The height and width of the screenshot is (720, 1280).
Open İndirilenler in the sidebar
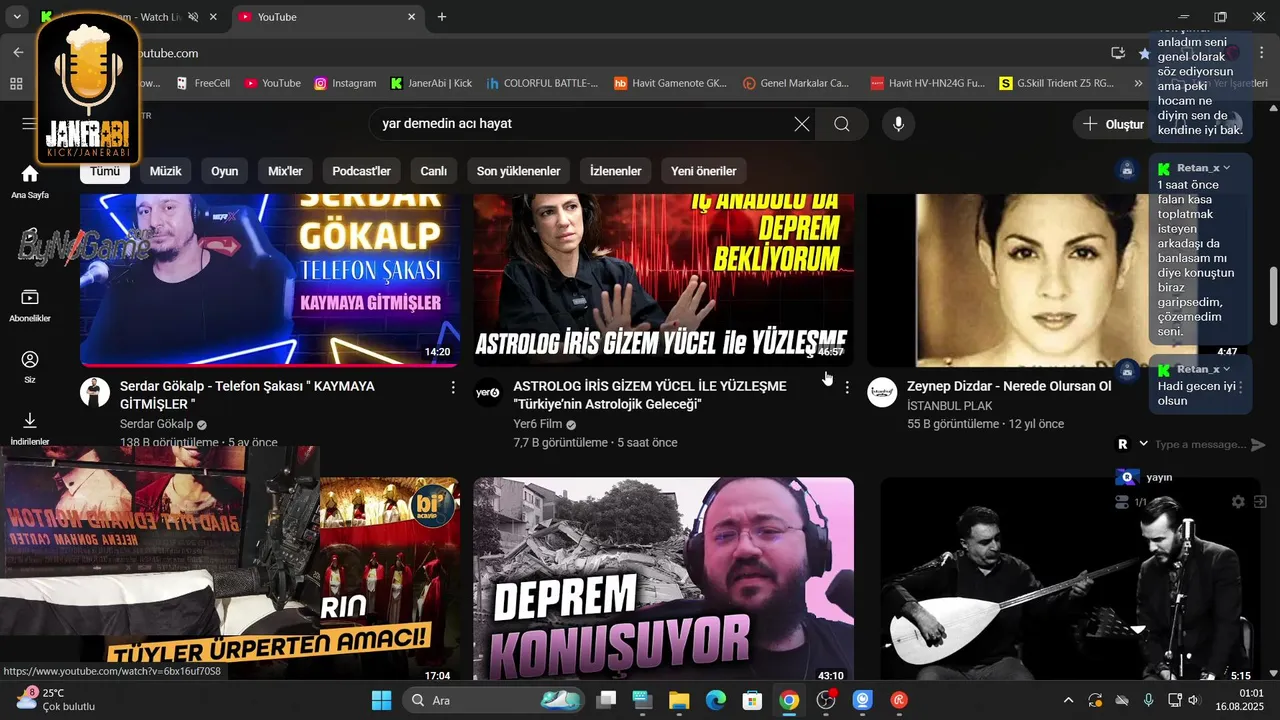pos(30,428)
